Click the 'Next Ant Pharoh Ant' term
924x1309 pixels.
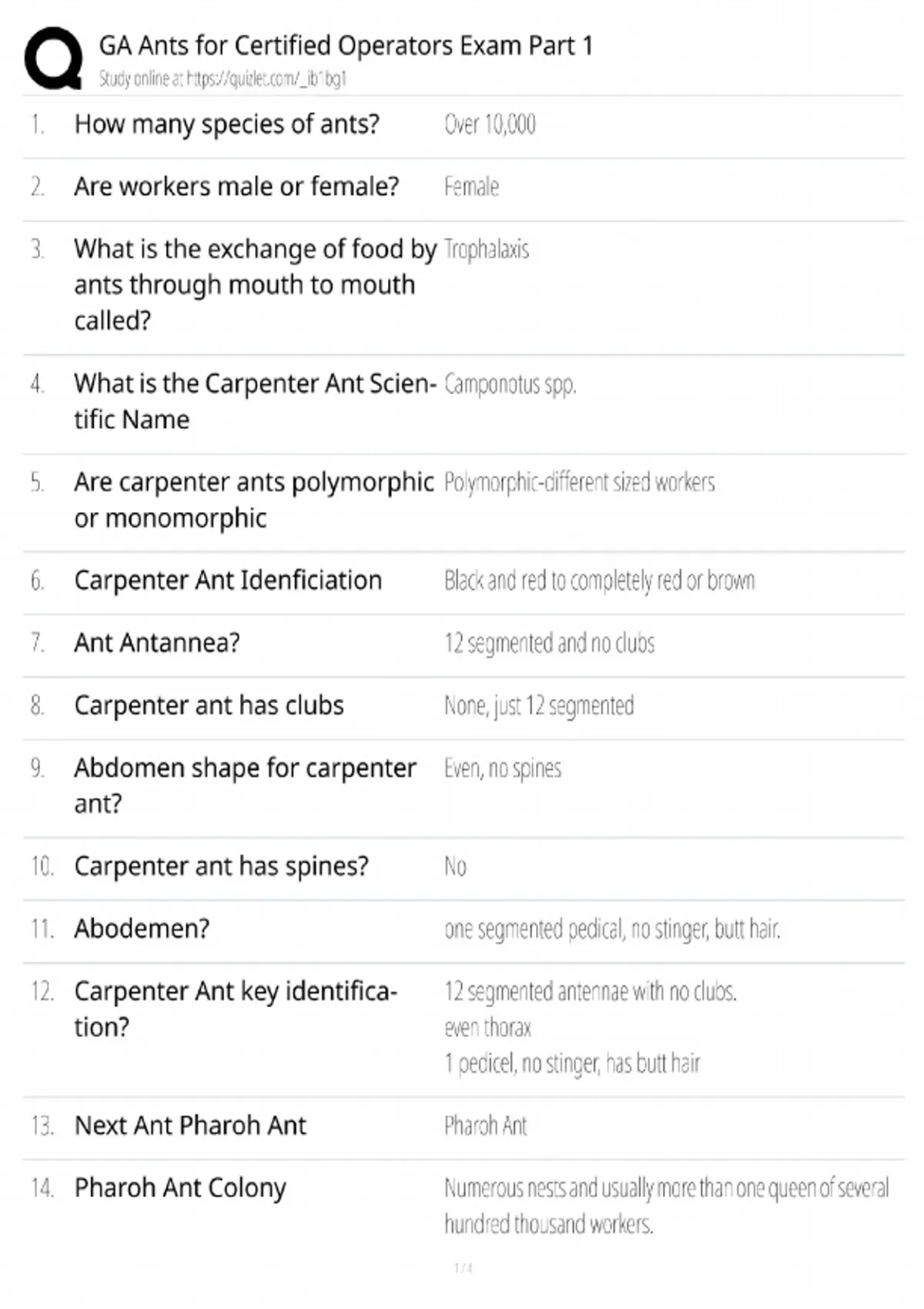tap(190, 1126)
